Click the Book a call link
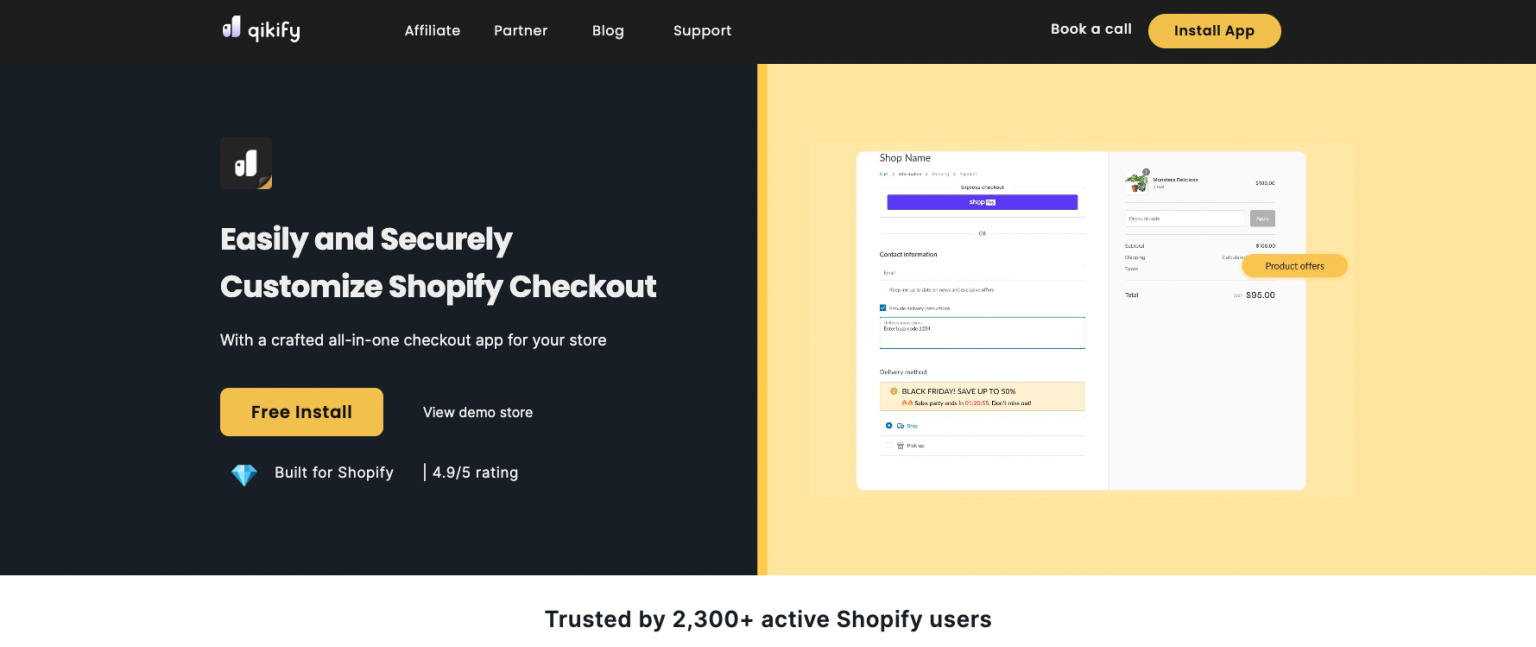 tap(1090, 29)
